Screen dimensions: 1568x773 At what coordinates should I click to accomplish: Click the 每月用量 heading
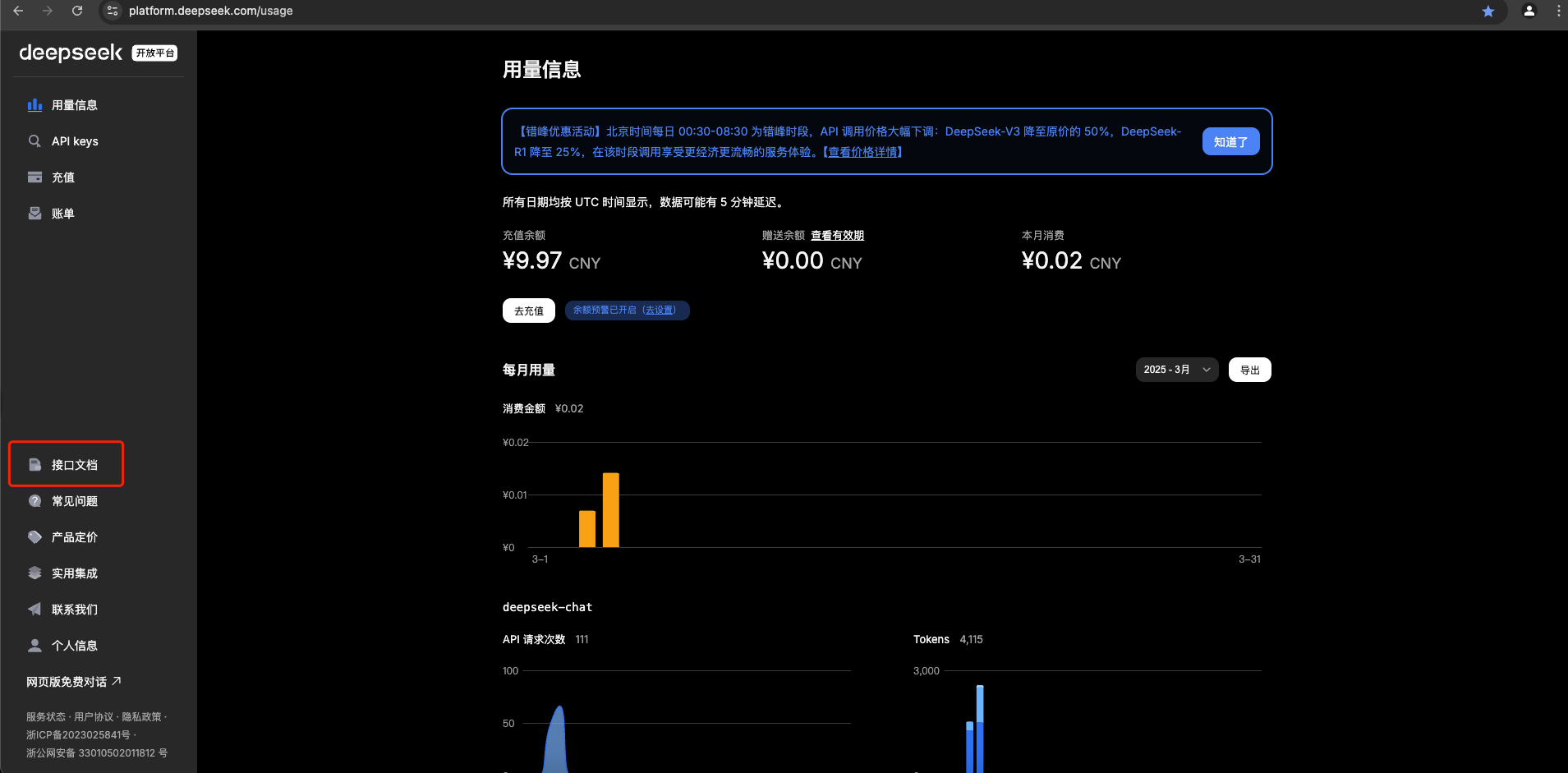click(529, 370)
